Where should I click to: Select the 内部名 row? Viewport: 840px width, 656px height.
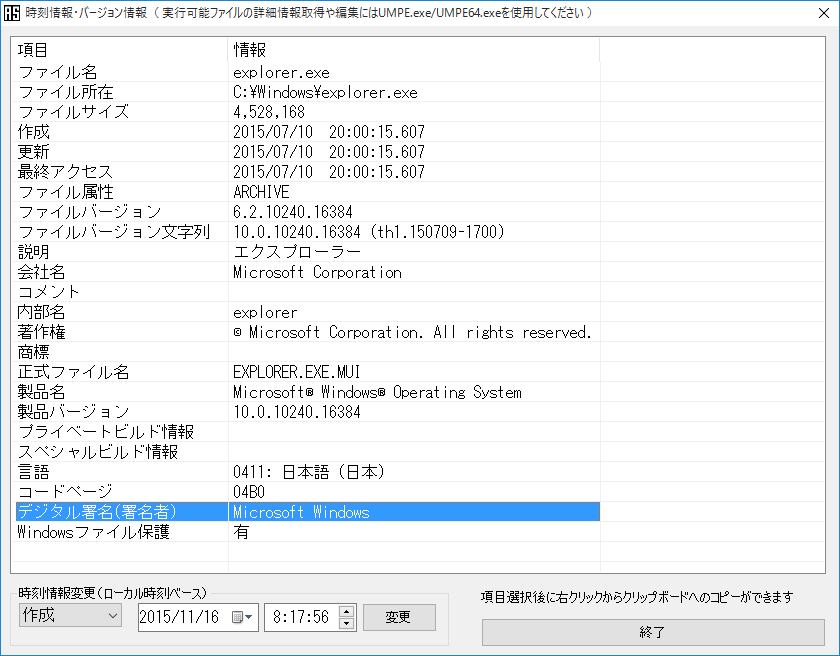click(308, 312)
